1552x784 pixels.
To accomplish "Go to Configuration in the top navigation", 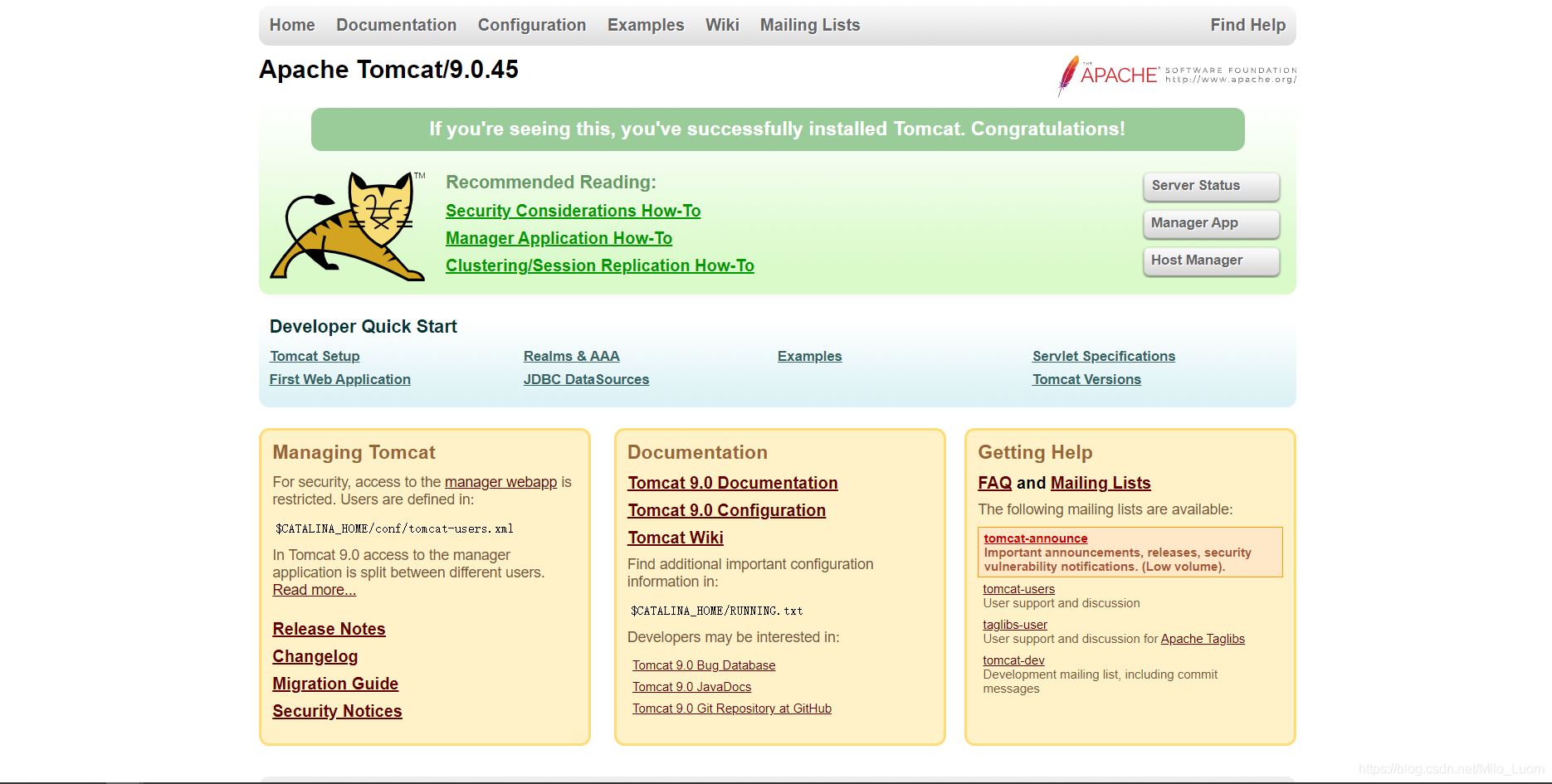I will [532, 25].
